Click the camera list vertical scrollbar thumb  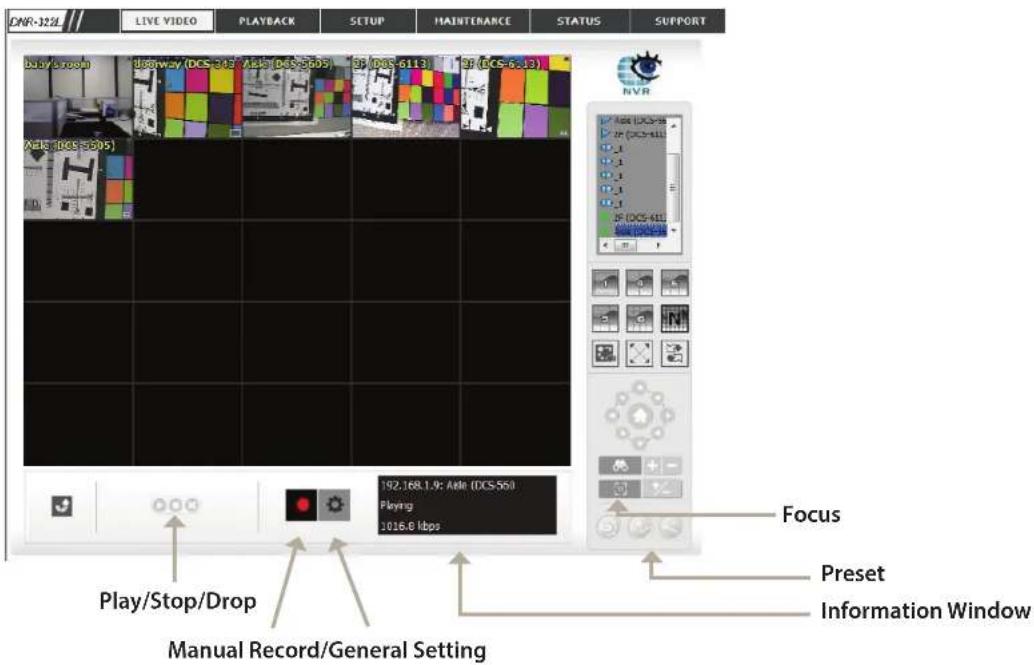(x=674, y=188)
